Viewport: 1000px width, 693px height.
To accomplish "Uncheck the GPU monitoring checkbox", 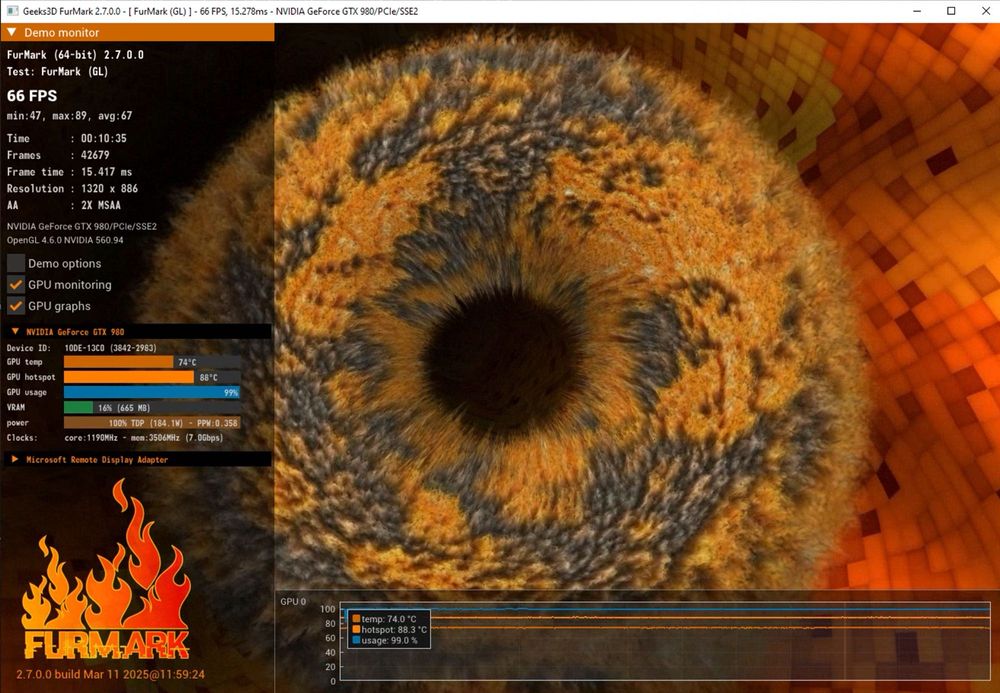I will pos(16,284).
